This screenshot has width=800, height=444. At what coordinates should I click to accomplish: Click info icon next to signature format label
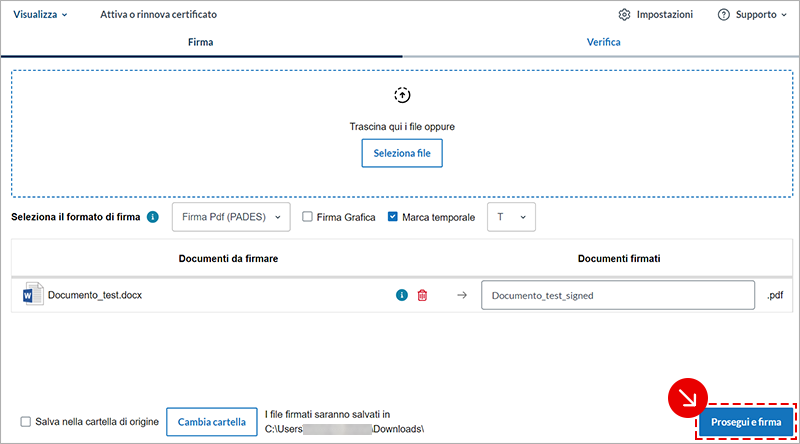153,217
